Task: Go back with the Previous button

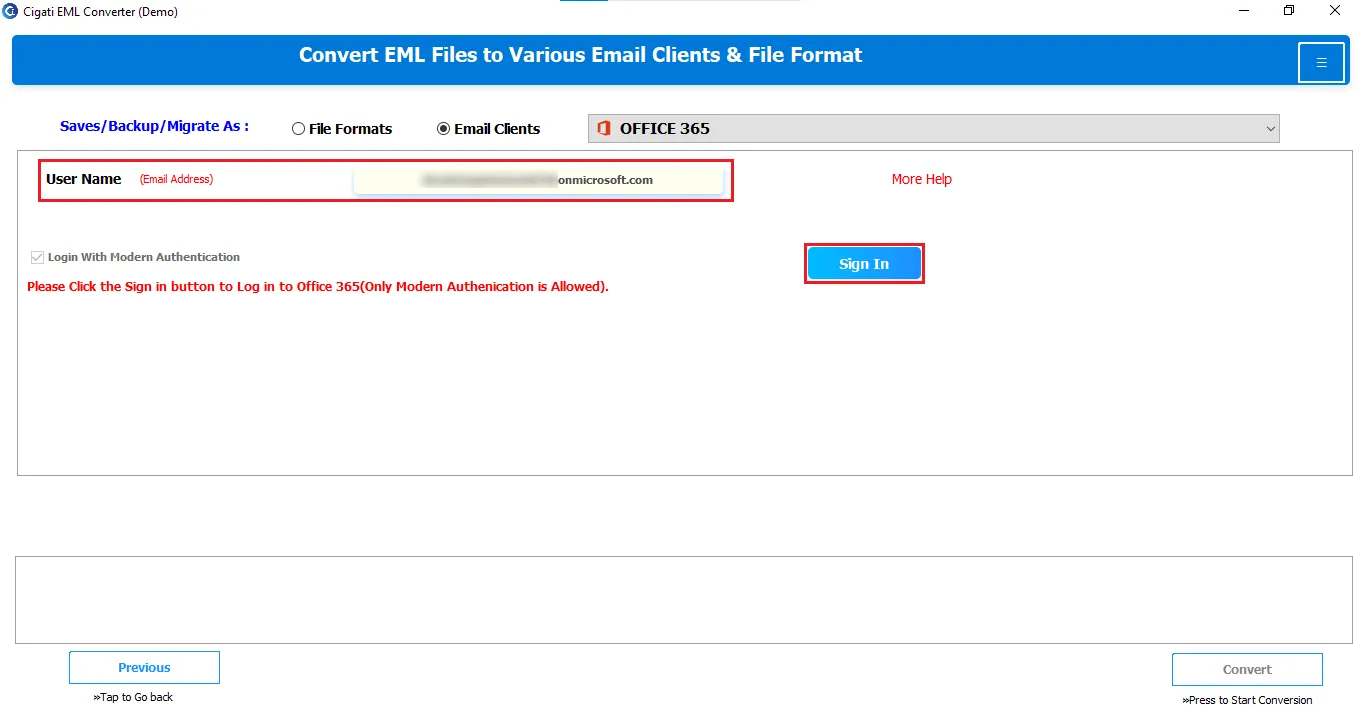Action: pyautogui.click(x=144, y=668)
